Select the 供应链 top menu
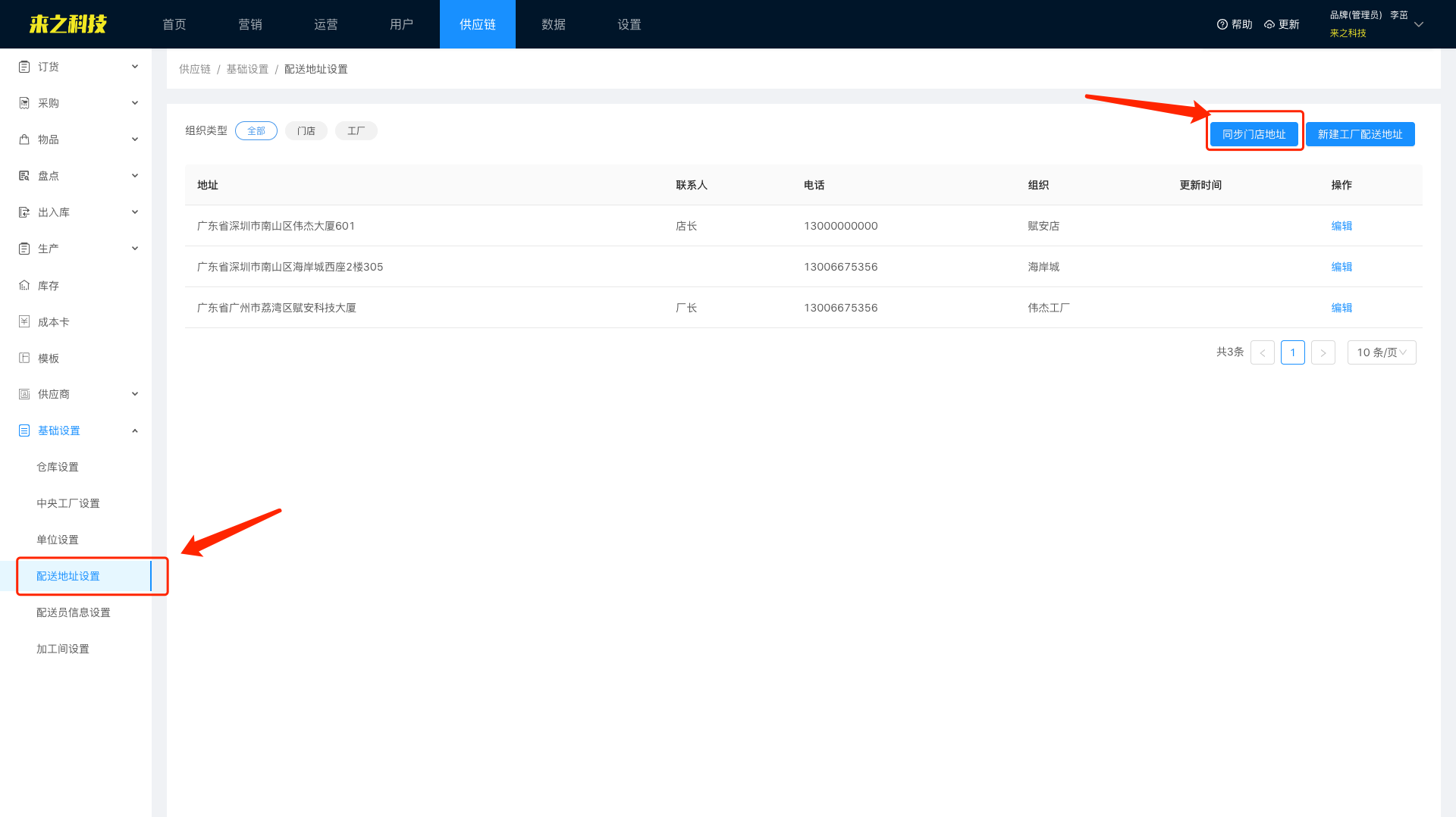 pyautogui.click(x=478, y=24)
